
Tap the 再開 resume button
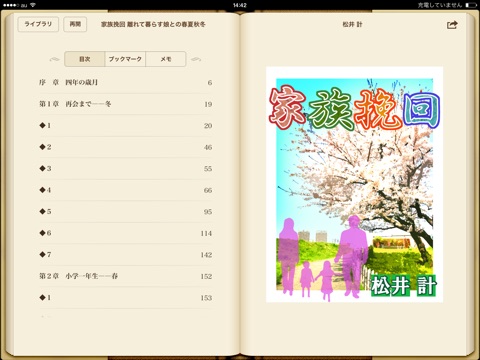(x=75, y=24)
